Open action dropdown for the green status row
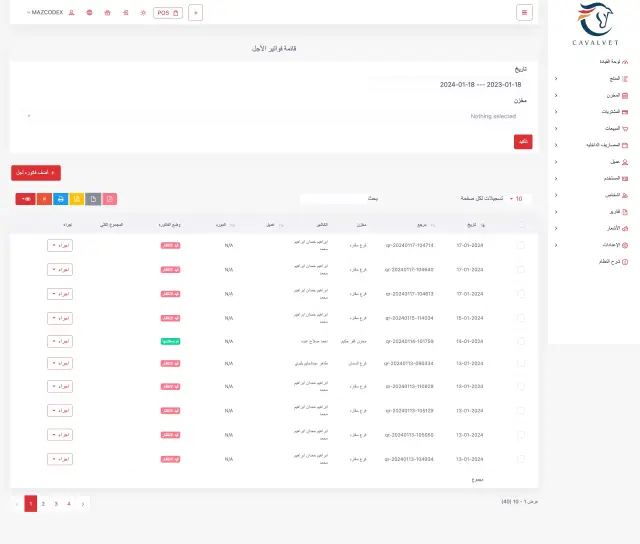 point(60,341)
